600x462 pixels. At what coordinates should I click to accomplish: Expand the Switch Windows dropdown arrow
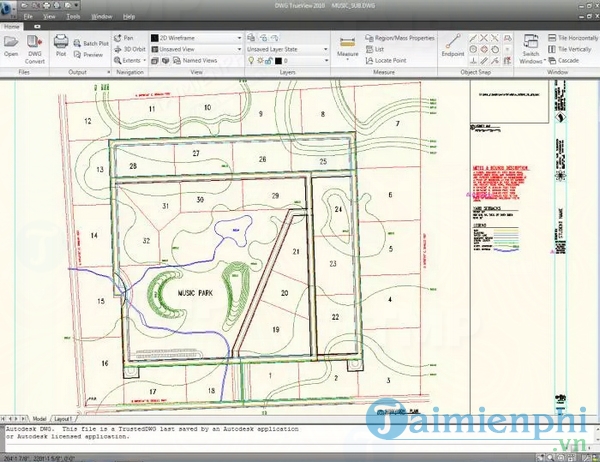(x=545, y=60)
